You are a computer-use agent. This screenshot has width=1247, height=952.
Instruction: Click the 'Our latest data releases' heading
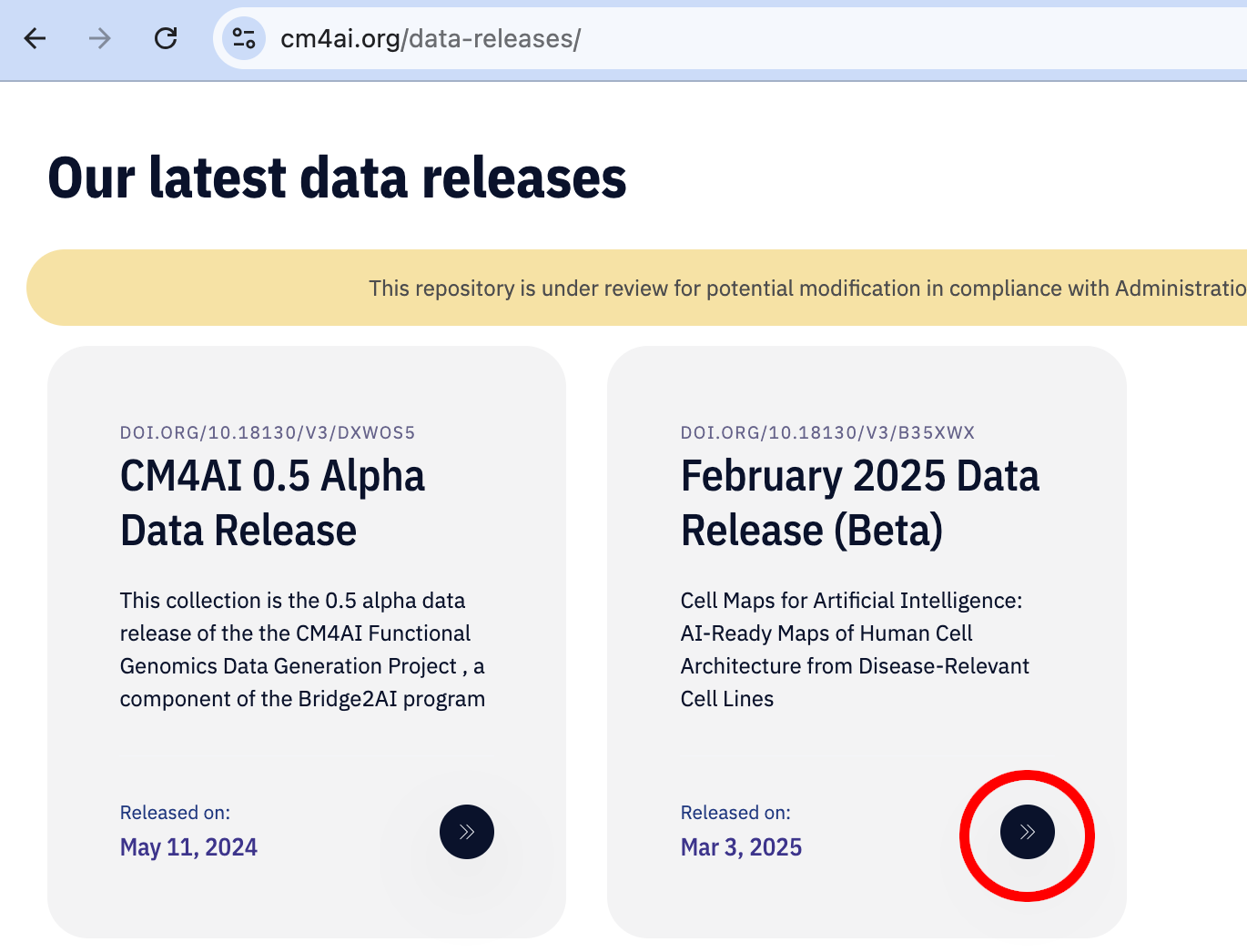click(x=338, y=177)
